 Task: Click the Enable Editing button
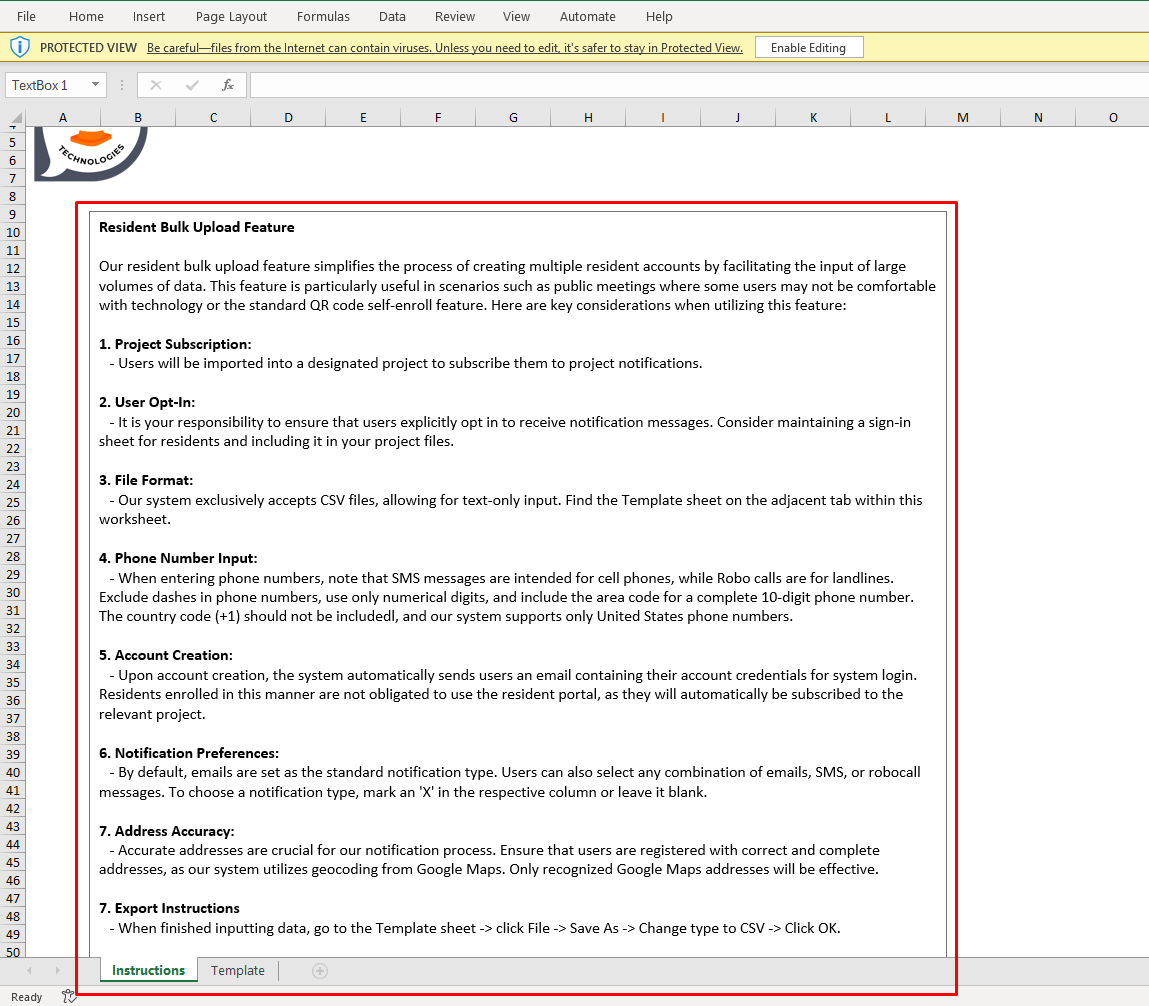(x=808, y=48)
